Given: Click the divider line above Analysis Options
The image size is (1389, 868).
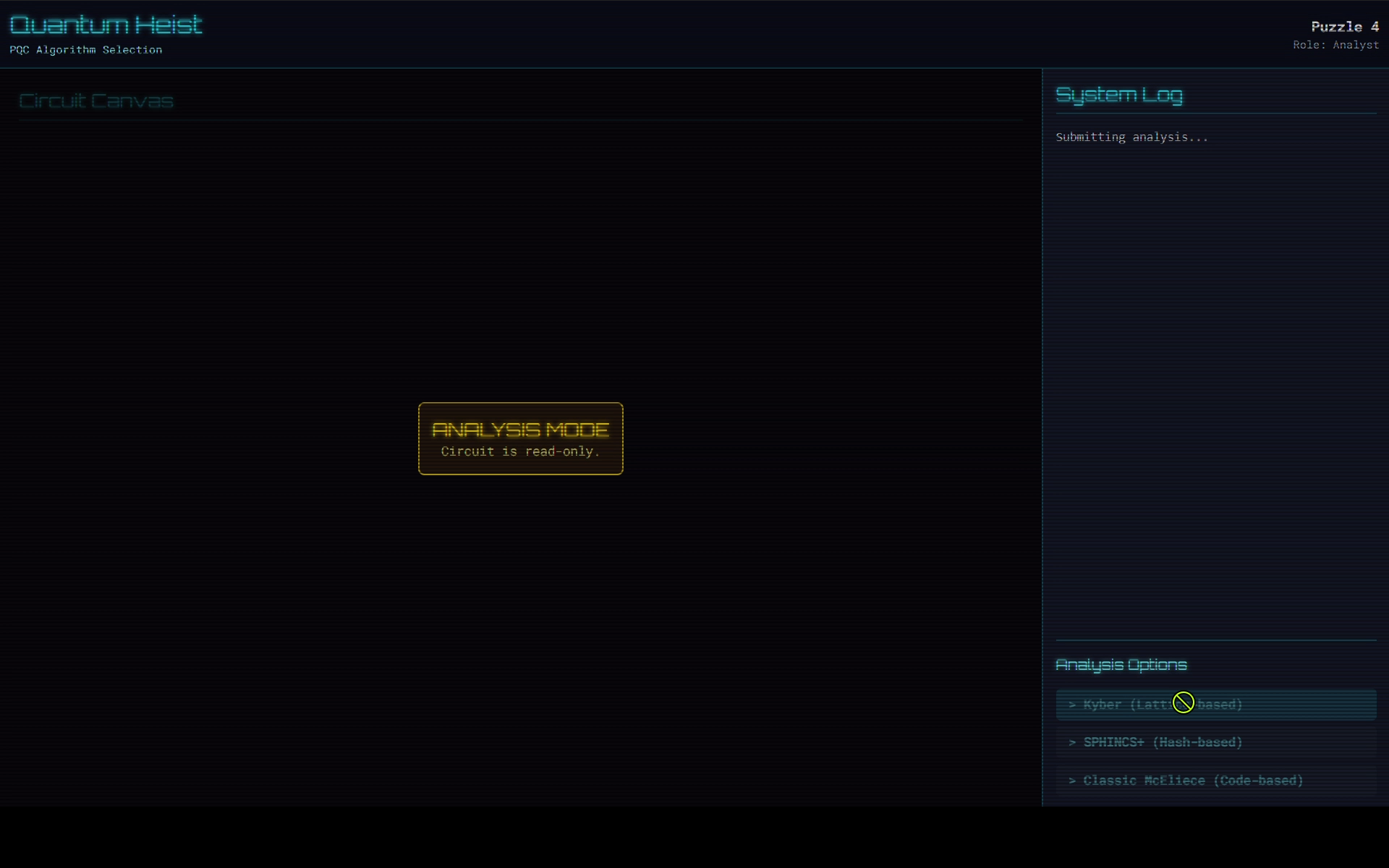Looking at the screenshot, I should point(1215,640).
